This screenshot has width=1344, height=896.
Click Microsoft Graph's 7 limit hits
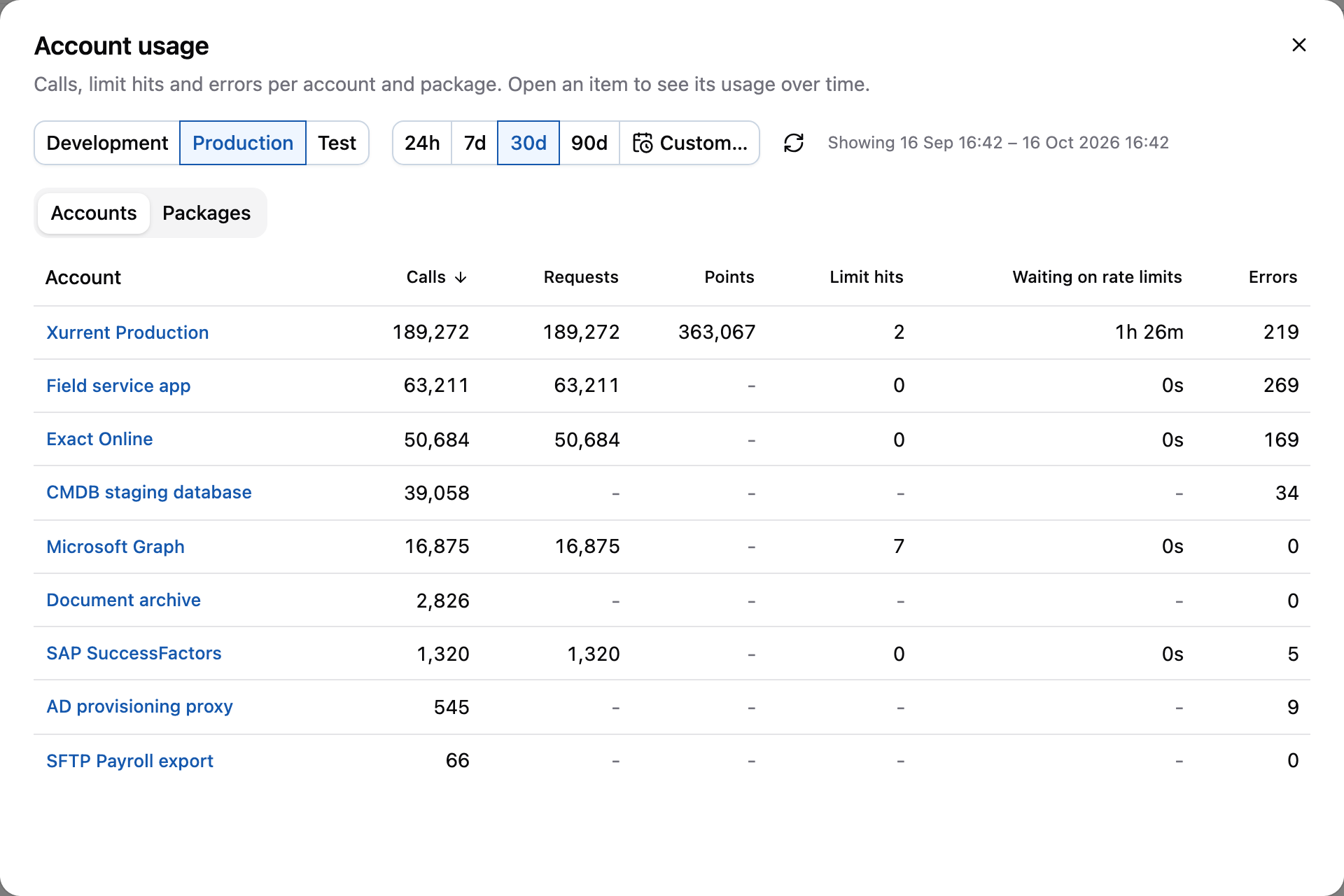899,546
